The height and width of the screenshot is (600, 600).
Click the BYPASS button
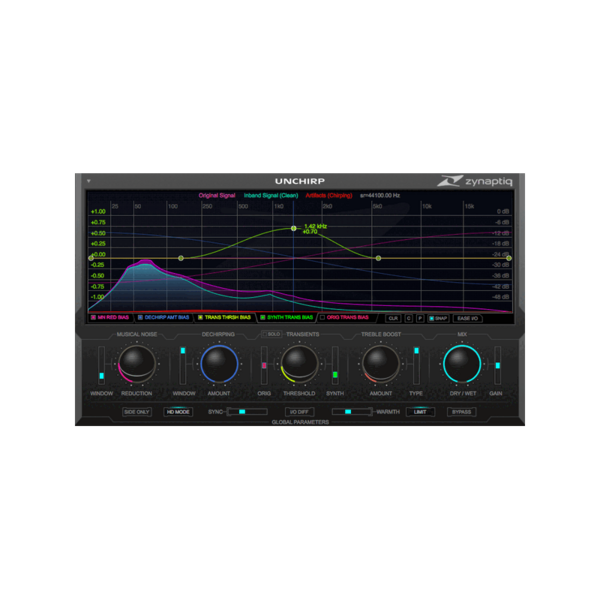(461, 412)
